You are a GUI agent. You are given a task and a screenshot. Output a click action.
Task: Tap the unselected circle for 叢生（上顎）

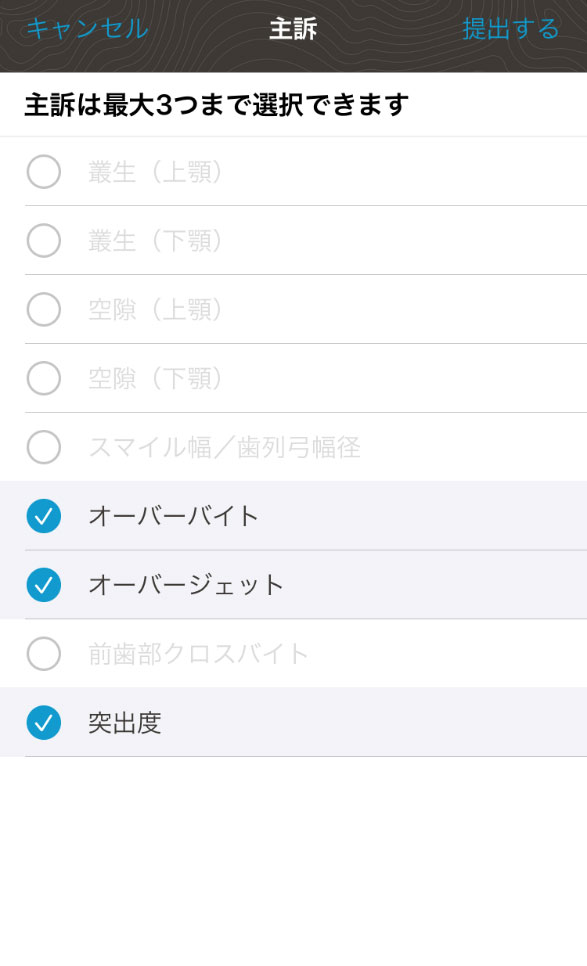pyautogui.click(x=44, y=172)
